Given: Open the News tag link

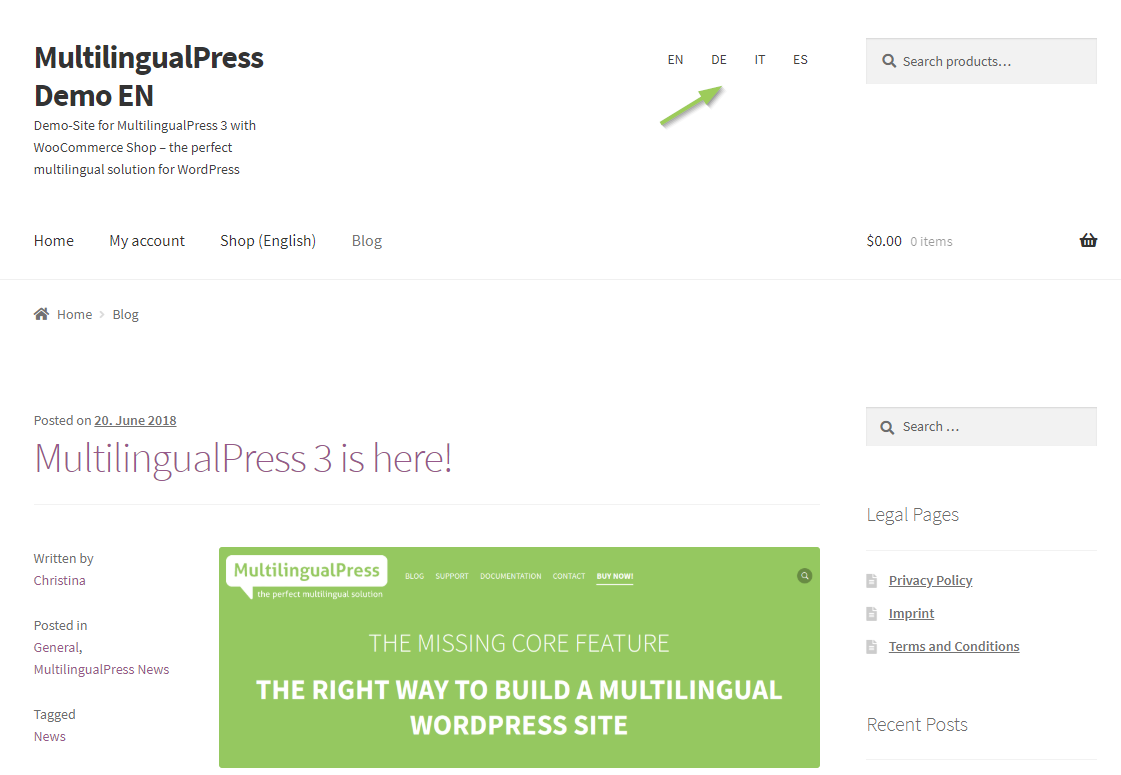Looking at the screenshot, I should click(49, 736).
